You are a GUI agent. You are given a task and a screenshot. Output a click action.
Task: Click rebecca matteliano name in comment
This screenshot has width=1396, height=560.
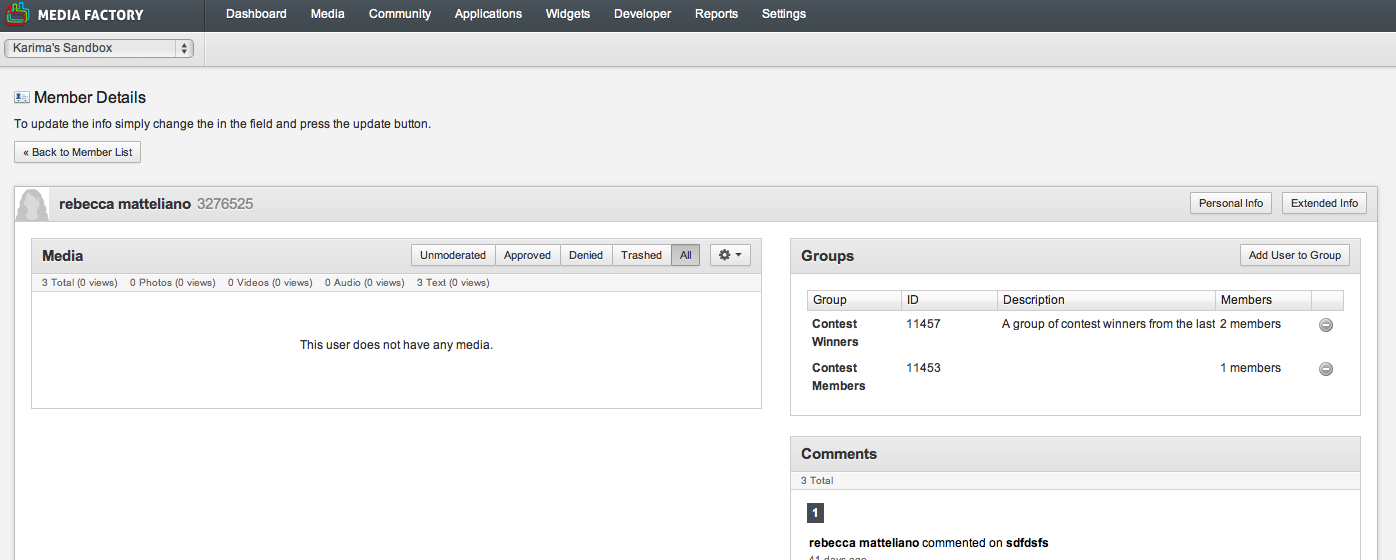[864, 543]
